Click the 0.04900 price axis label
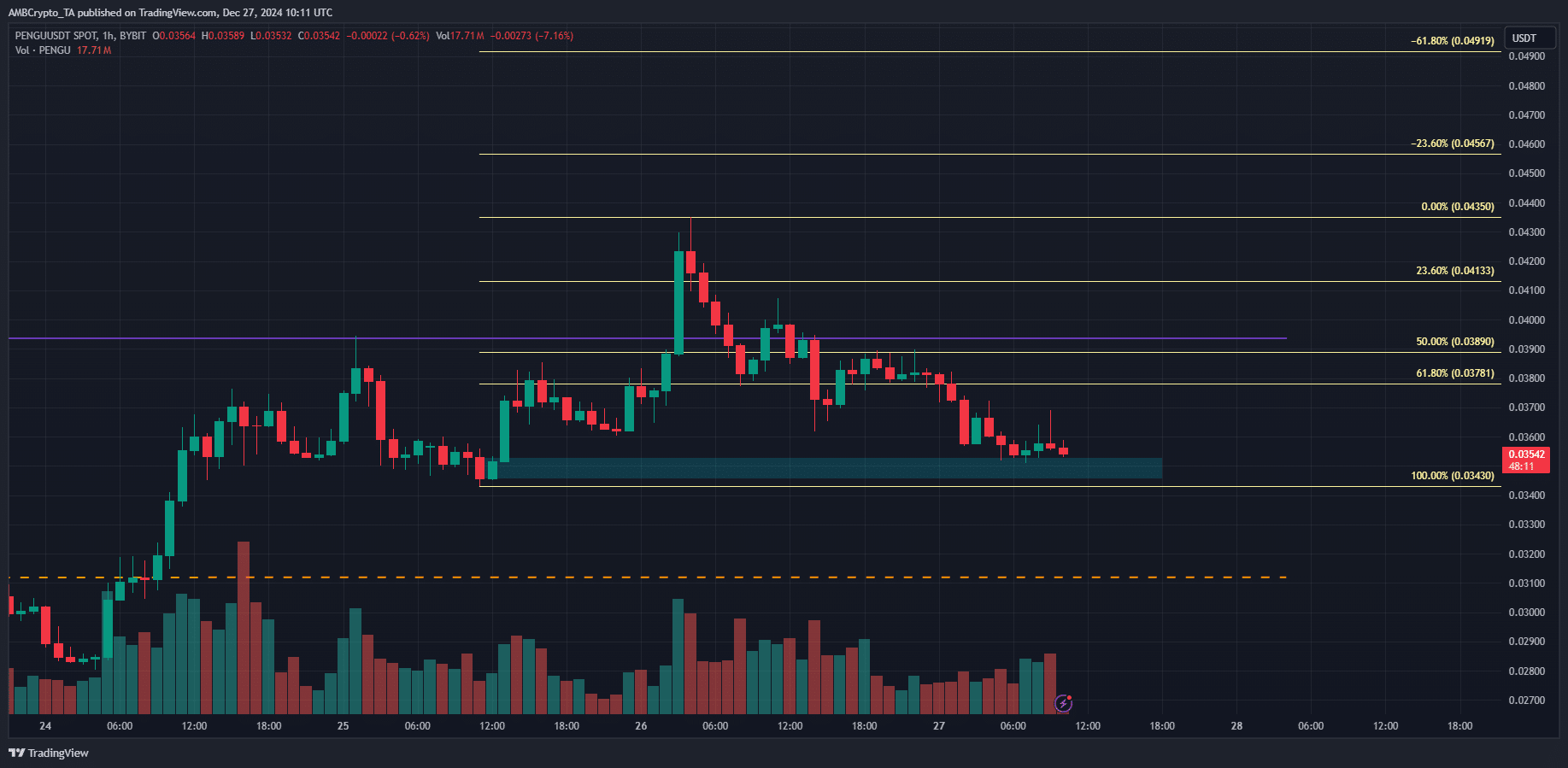Viewport: 1568px width, 768px height. (x=1526, y=56)
